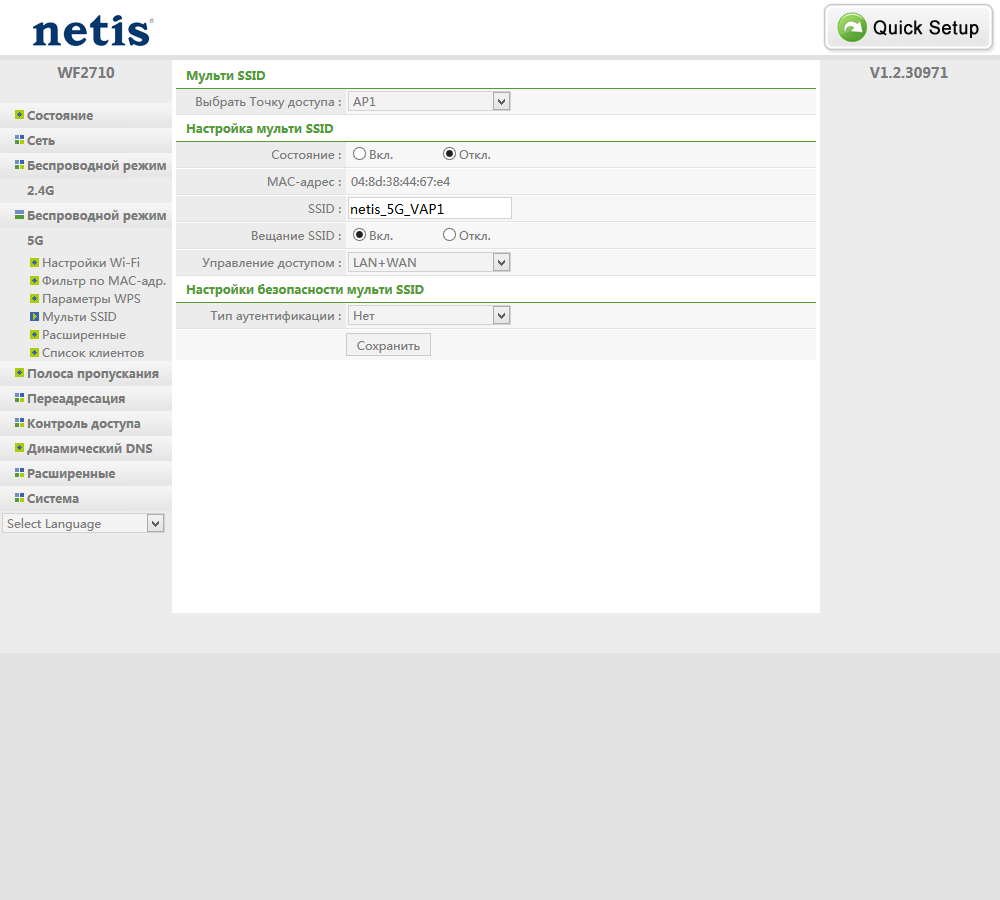Click the Сохранить button
The height and width of the screenshot is (900, 1000).
point(388,345)
